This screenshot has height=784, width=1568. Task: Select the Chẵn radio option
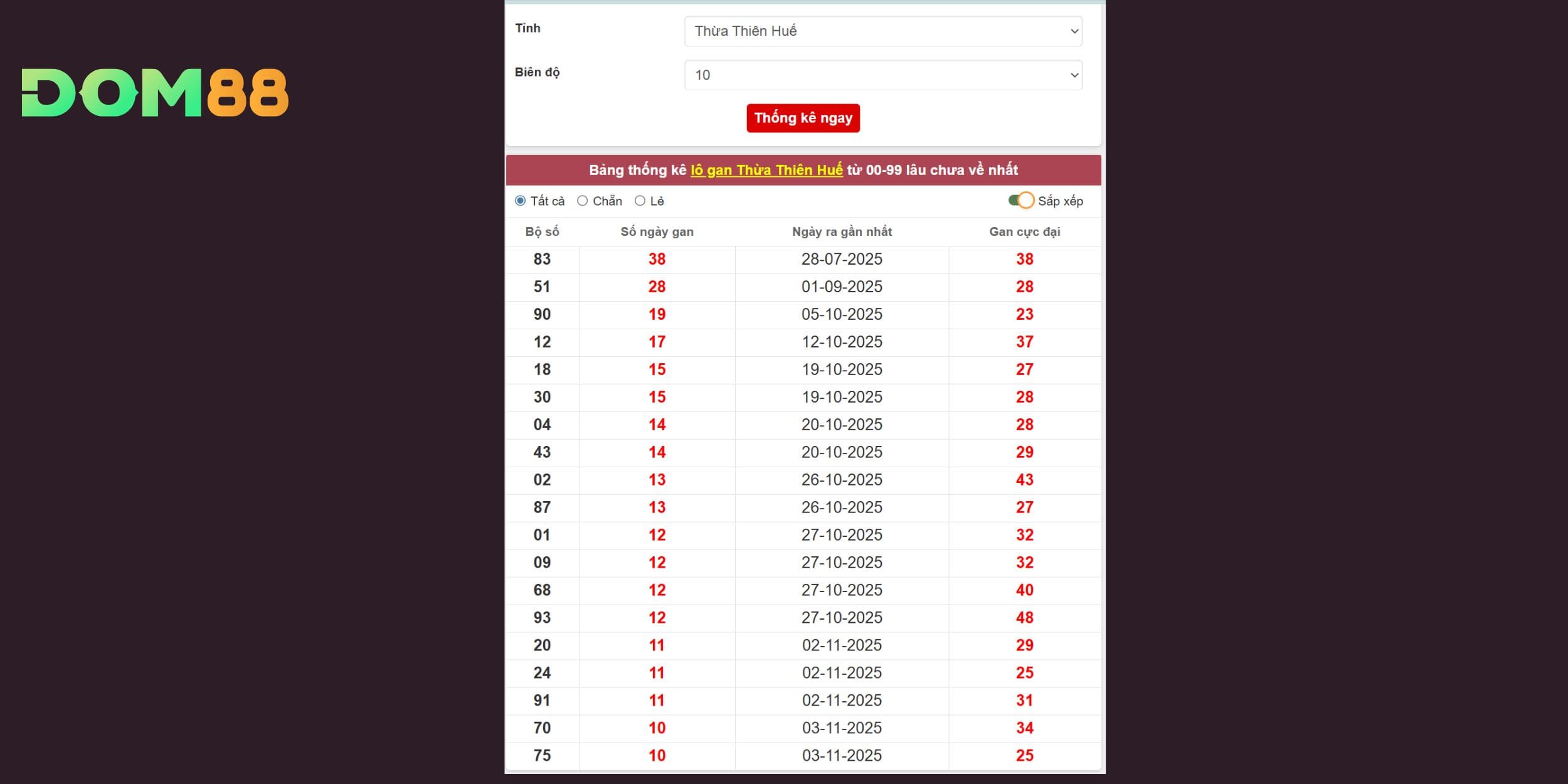pyautogui.click(x=583, y=201)
